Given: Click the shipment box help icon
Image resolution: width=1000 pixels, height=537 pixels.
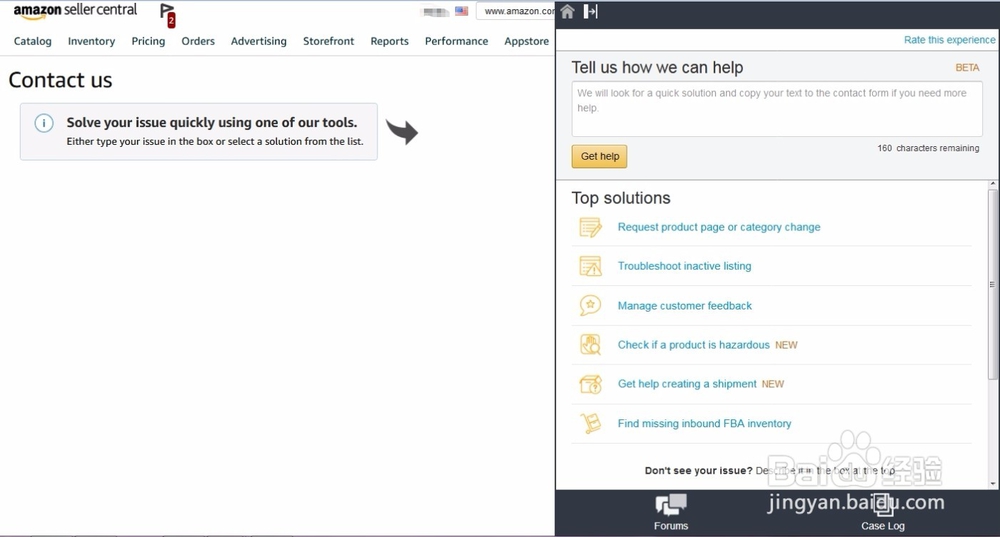Looking at the screenshot, I should (591, 384).
